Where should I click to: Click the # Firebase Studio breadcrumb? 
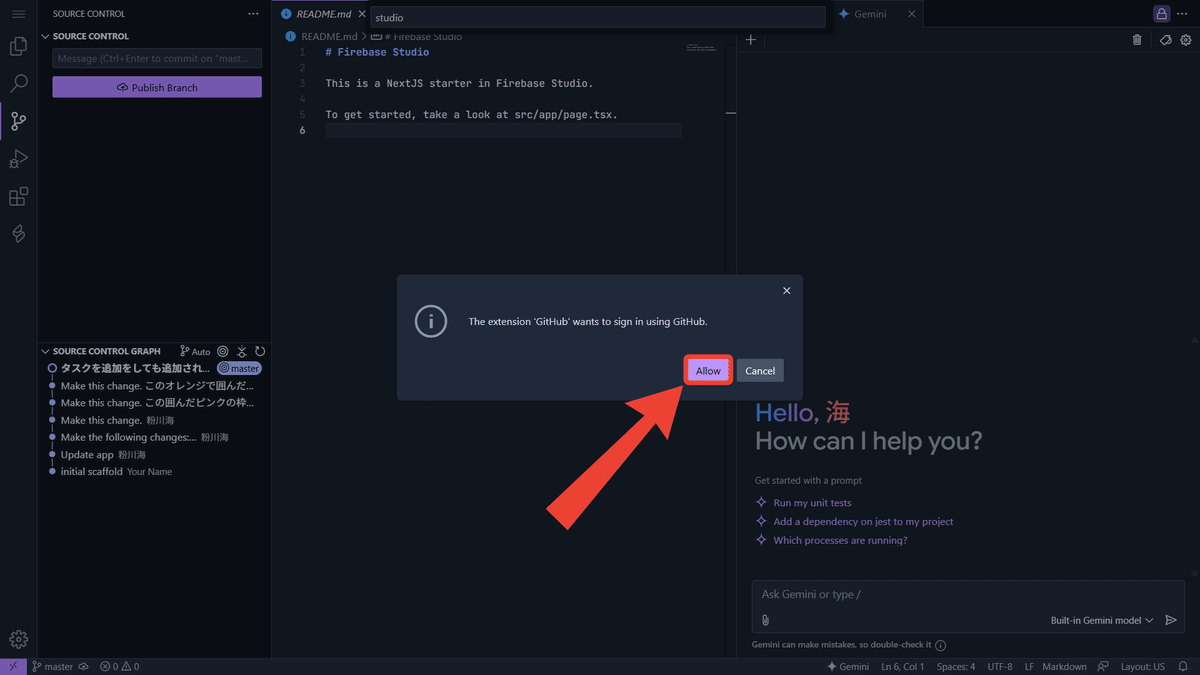417,36
